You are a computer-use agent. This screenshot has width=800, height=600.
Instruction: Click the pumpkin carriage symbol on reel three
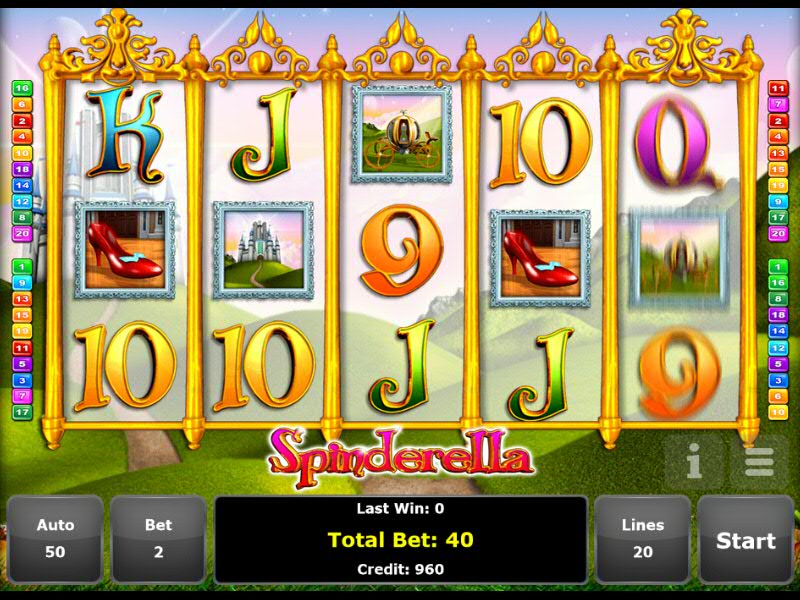[402, 134]
